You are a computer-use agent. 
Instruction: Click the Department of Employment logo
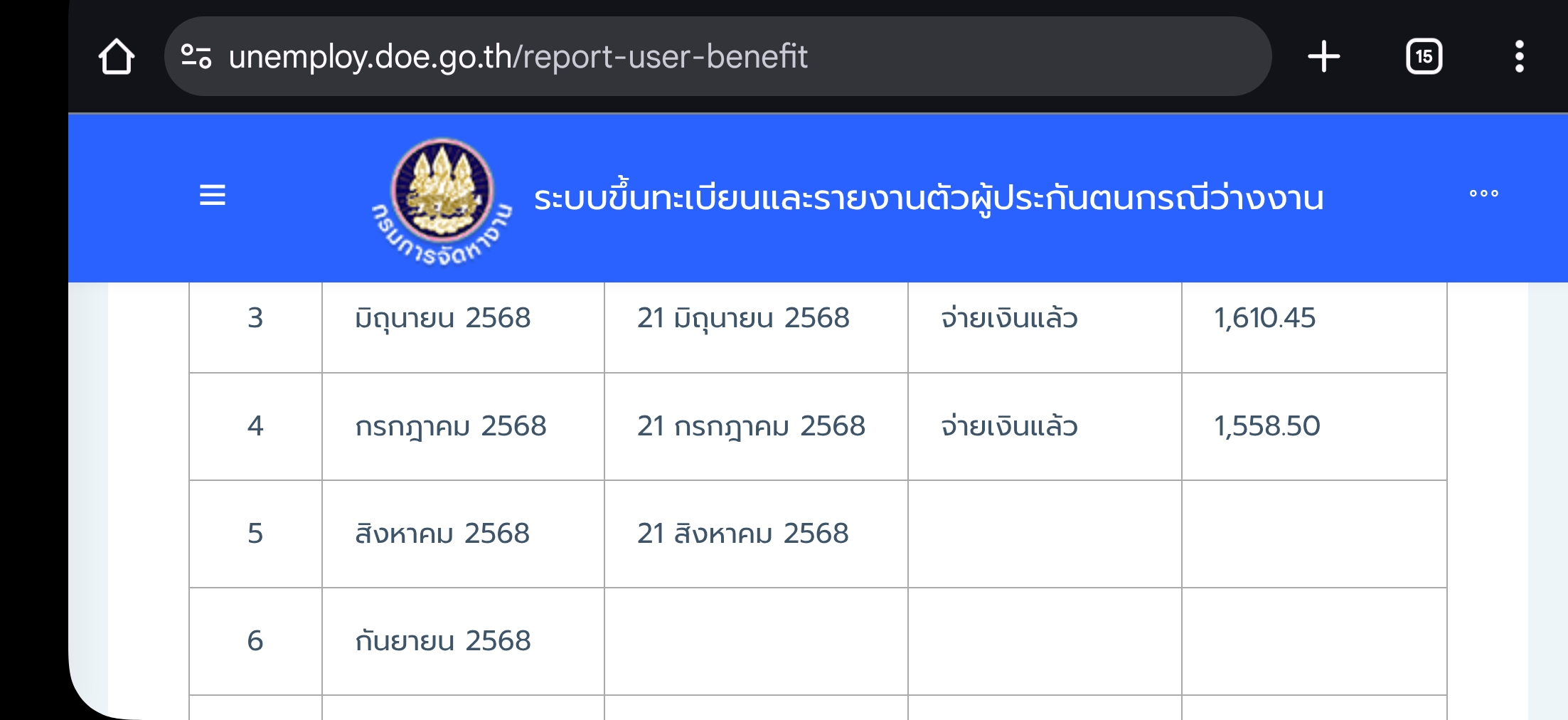[x=442, y=201]
